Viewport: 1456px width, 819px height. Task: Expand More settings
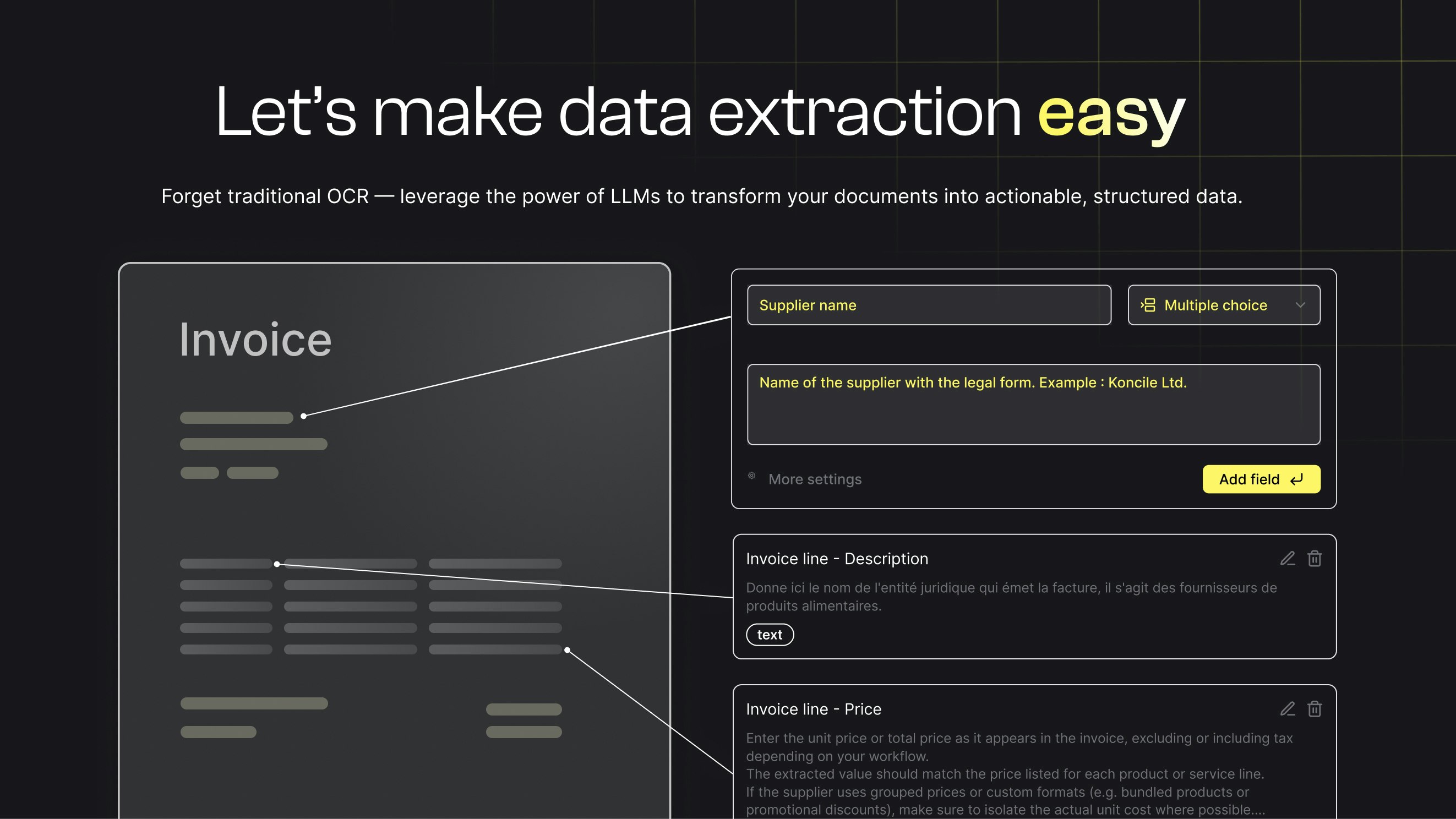815,479
